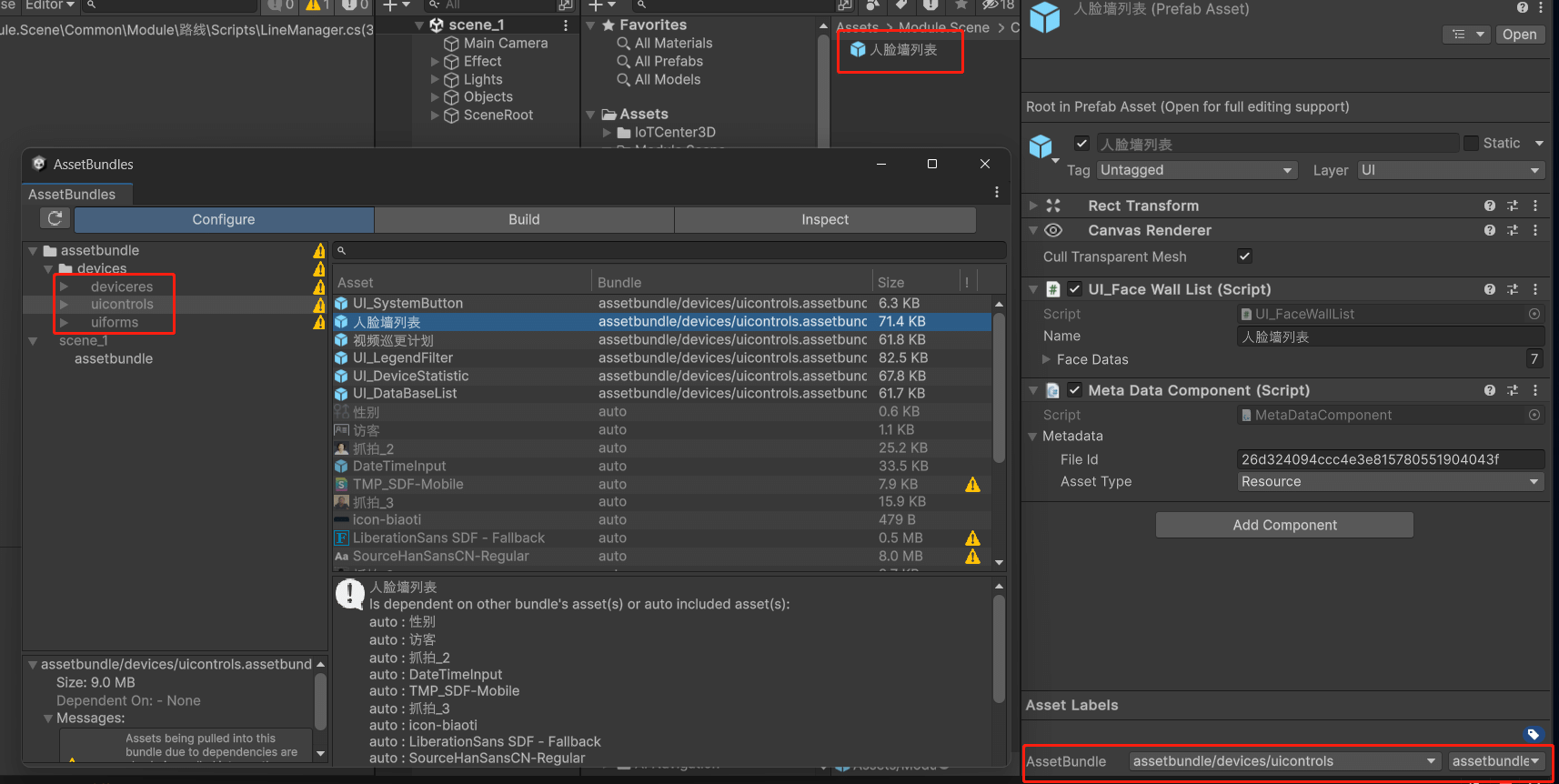Viewport: 1559px width, 784px height.
Task: Expand the Face Datas list
Action: click(1046, 359)
